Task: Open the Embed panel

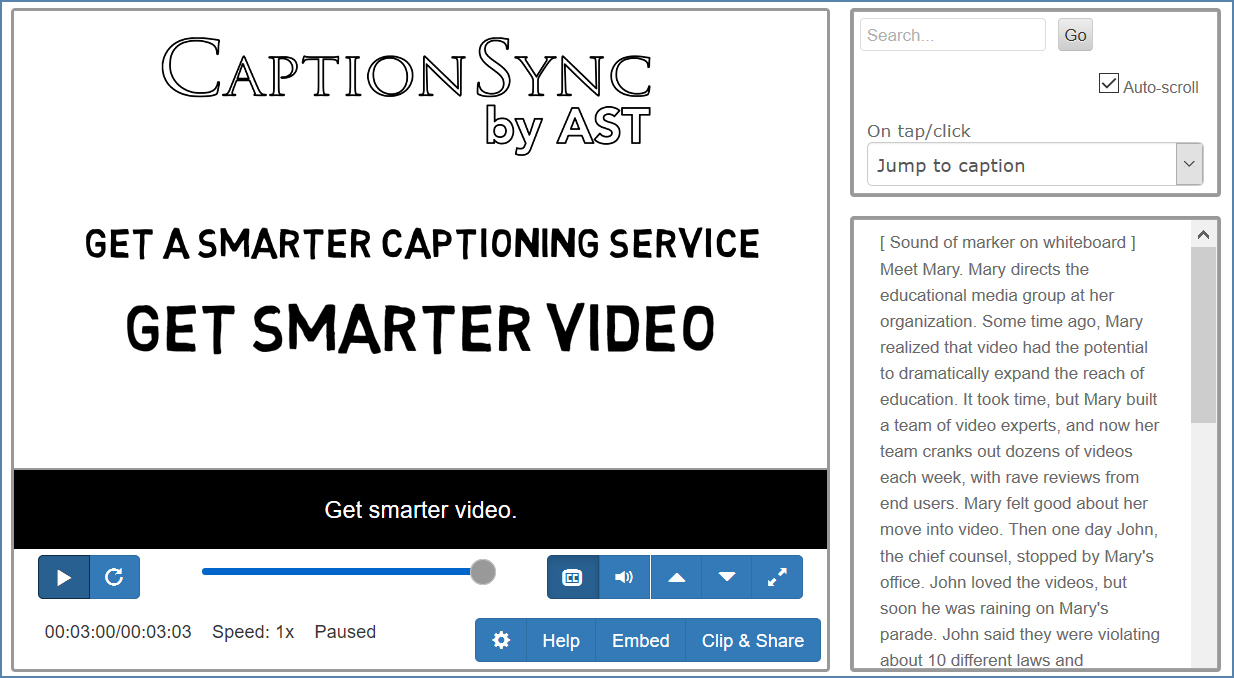Action: click(x=640, y=640)
